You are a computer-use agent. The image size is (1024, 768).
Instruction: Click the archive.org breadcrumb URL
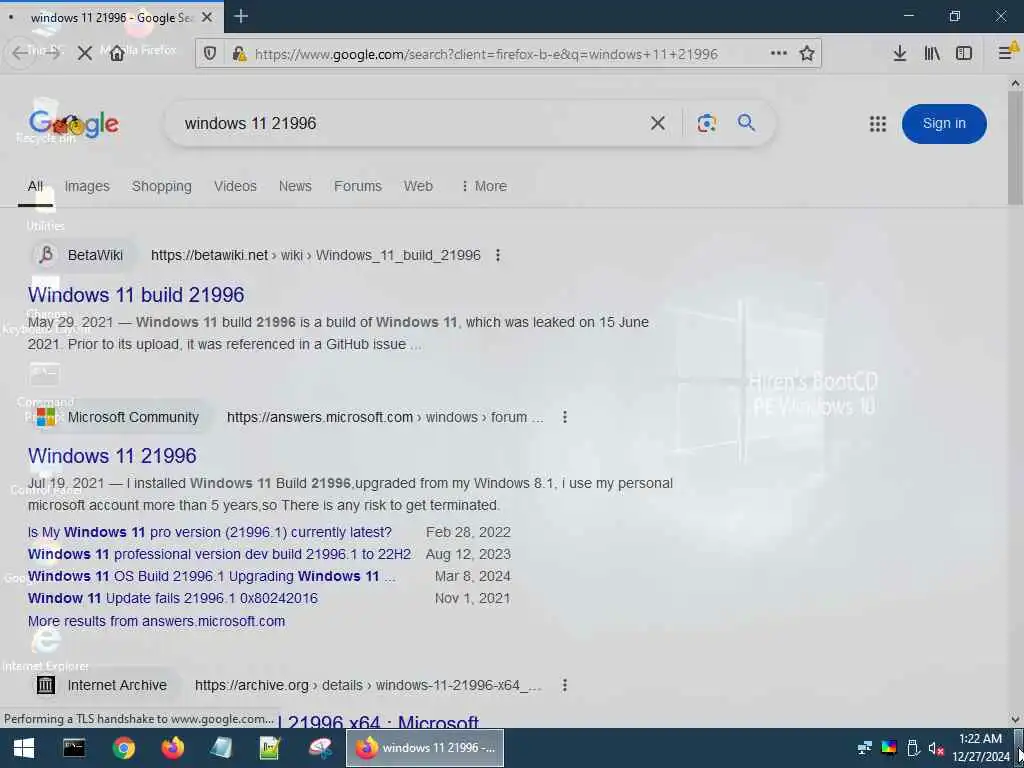368,685
